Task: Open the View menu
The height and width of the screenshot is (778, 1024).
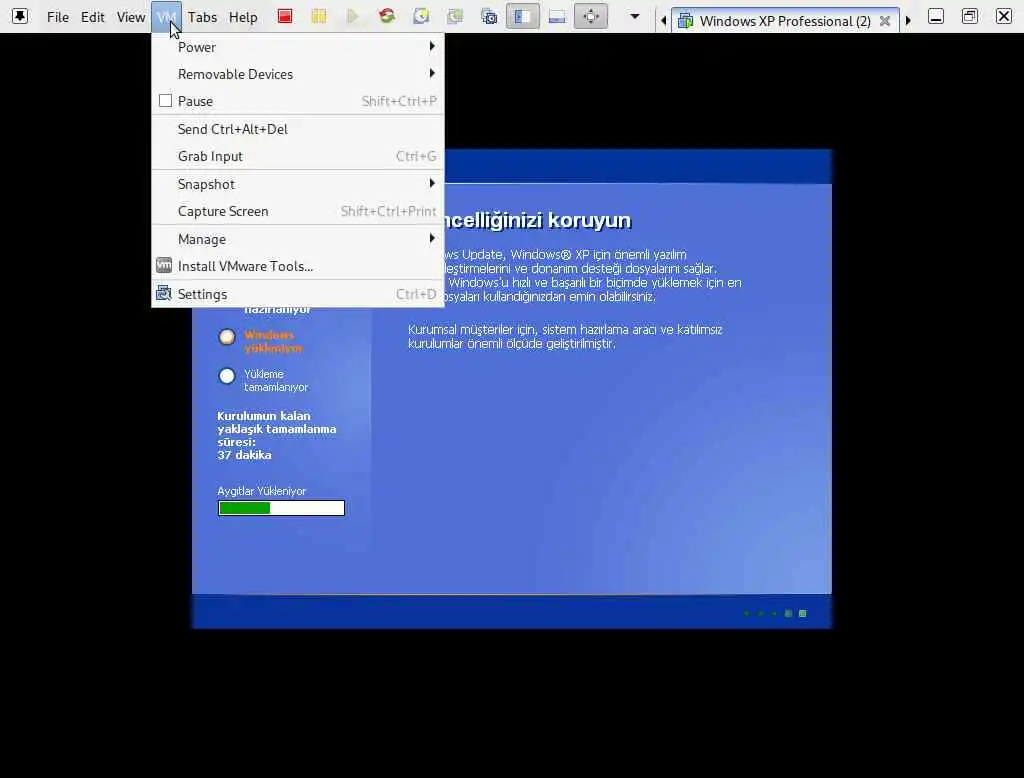Action: 131,17
